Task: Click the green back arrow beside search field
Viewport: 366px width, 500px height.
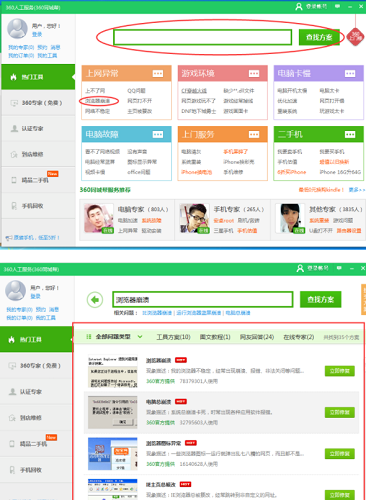Action: [95, 300]
